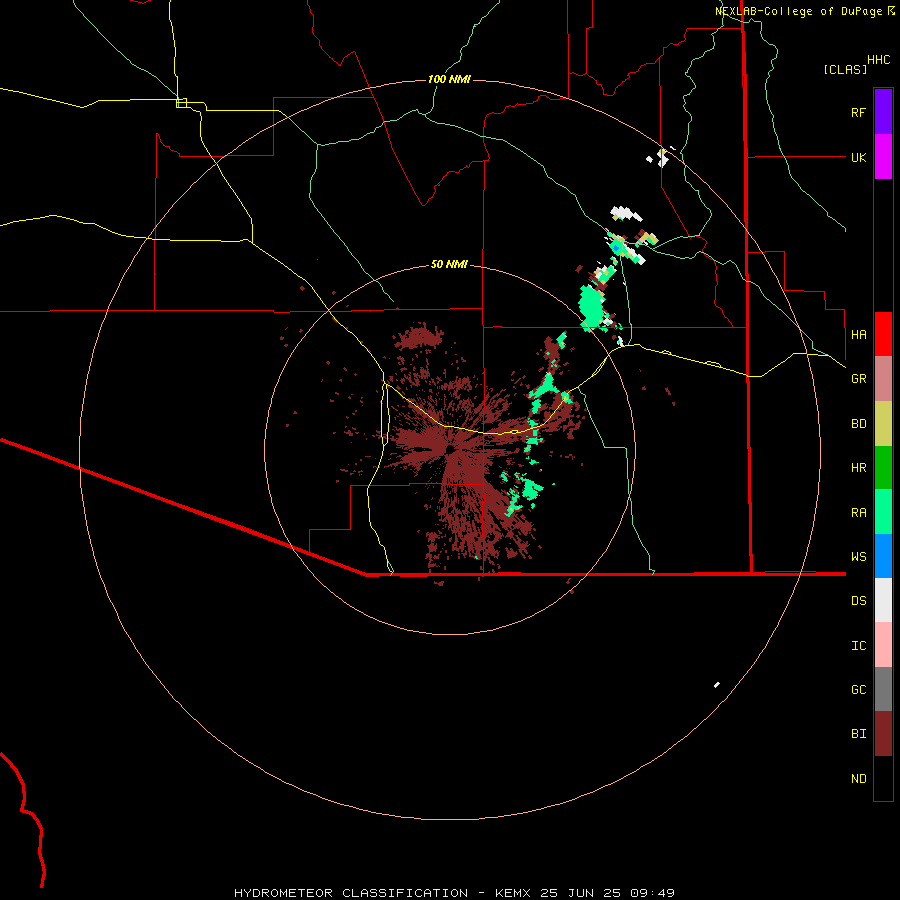This screenshot has height=900, width=900.
Task: Click the BI biological brown swatch
Action: tap(883, 734)
